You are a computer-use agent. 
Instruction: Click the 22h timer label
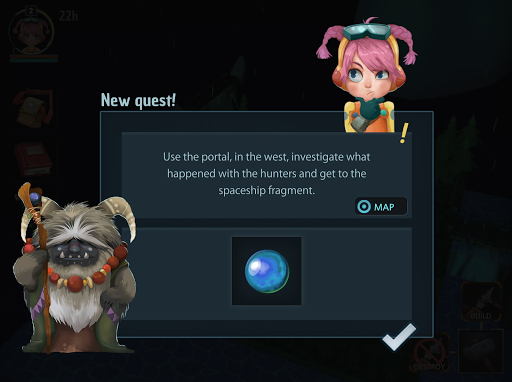click(x=68, y=16)
